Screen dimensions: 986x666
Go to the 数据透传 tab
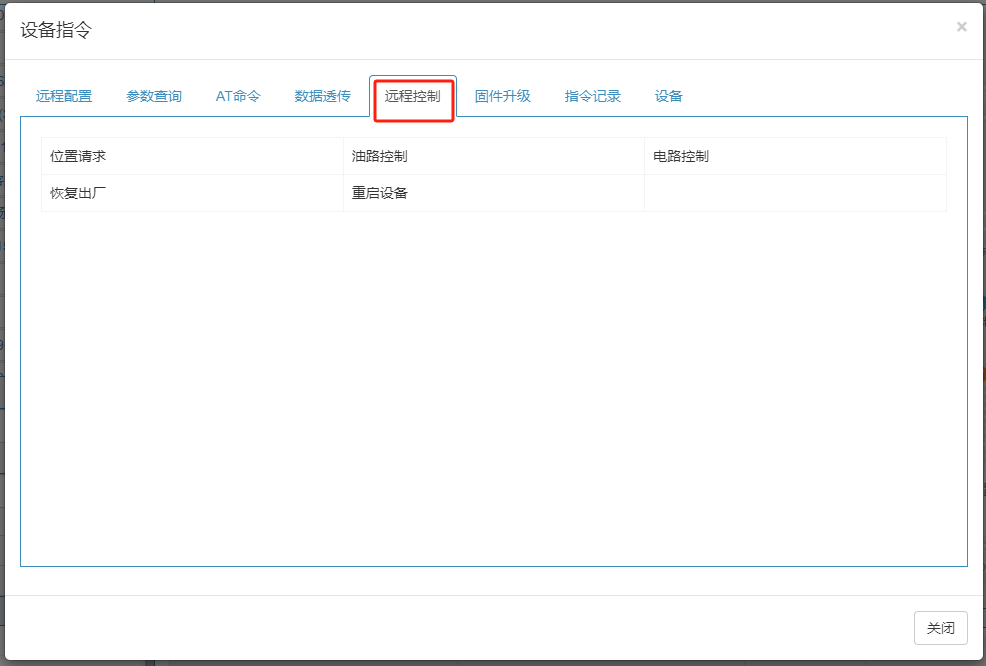322,97
